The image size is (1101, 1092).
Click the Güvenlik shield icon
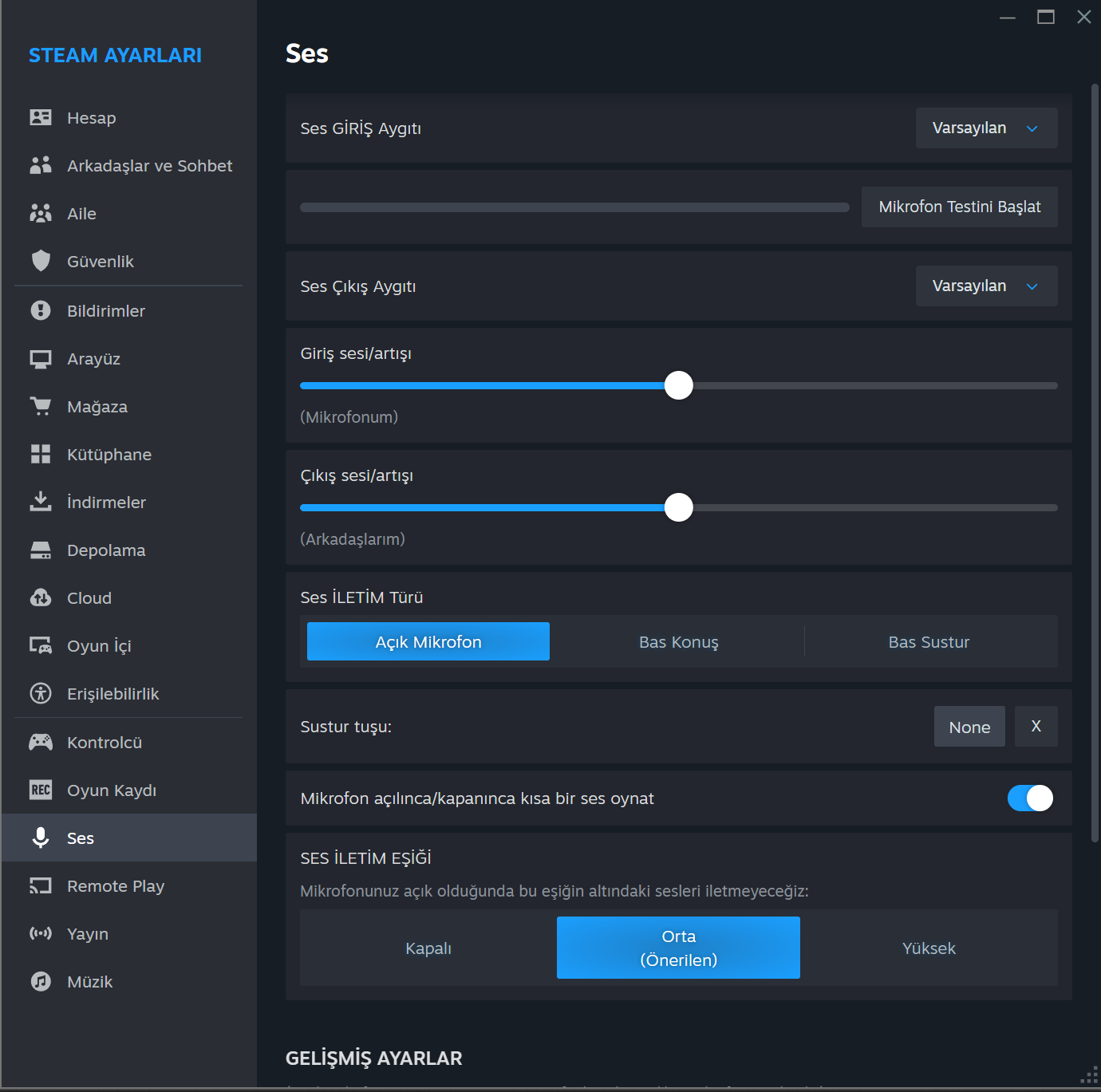point(41,261)
